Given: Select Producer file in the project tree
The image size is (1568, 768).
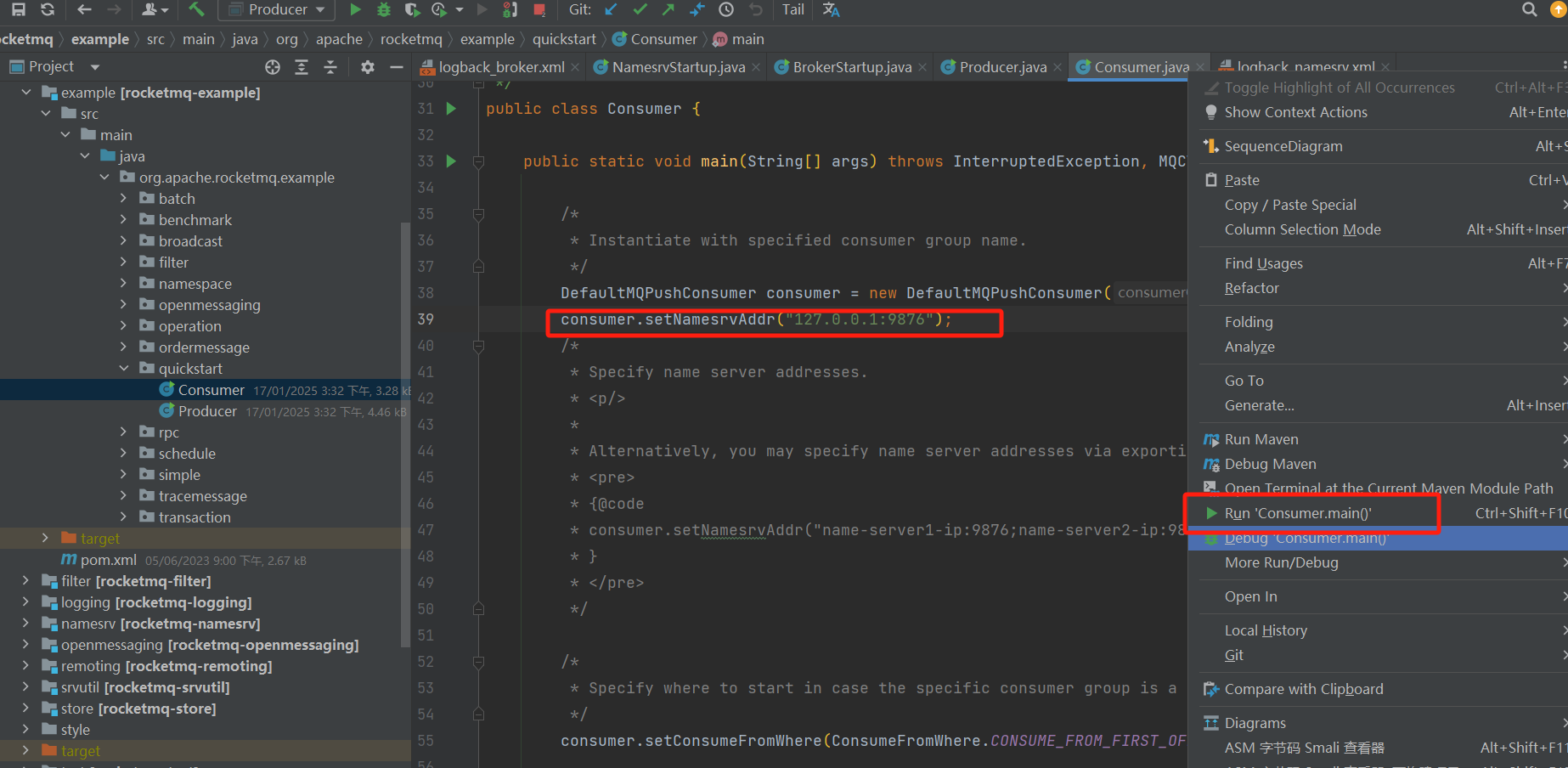Looking at the screenshot, I should tap(207, 411).
